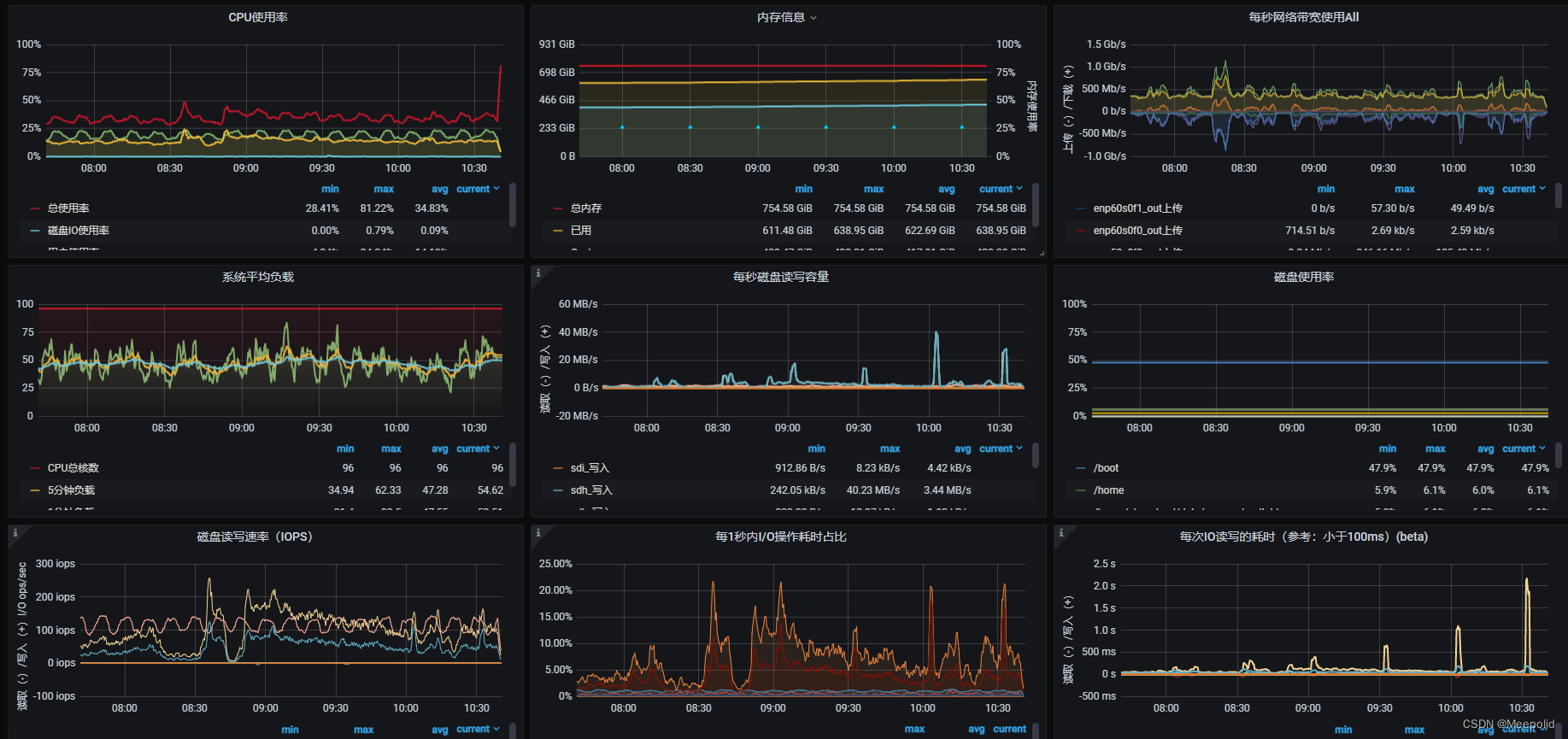The width and height of the screenshot is (1568, 739).
Task: Click resize handle at 内存信息 panel corner
Action: tap(1042, 253)
